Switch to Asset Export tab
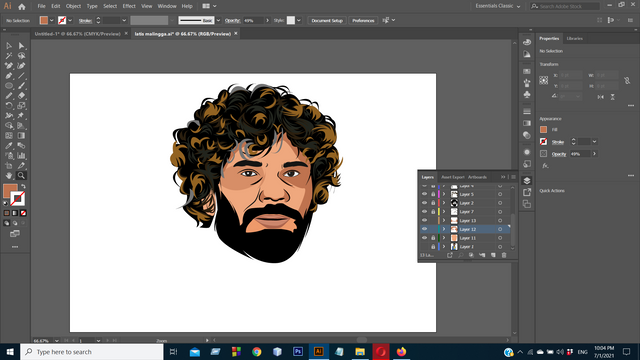The image size is (640, 360). (453, 177)
